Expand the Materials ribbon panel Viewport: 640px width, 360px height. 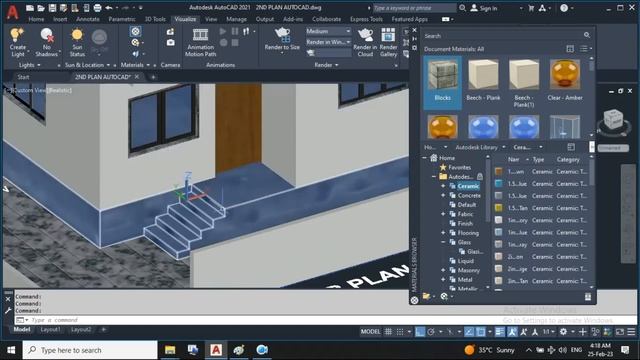135,65
